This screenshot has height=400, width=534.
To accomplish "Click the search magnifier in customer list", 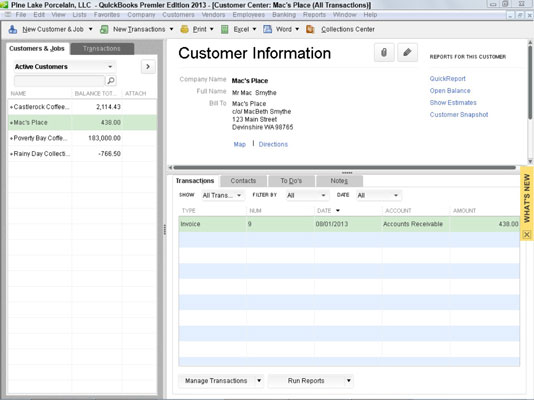I will point(111,81).
